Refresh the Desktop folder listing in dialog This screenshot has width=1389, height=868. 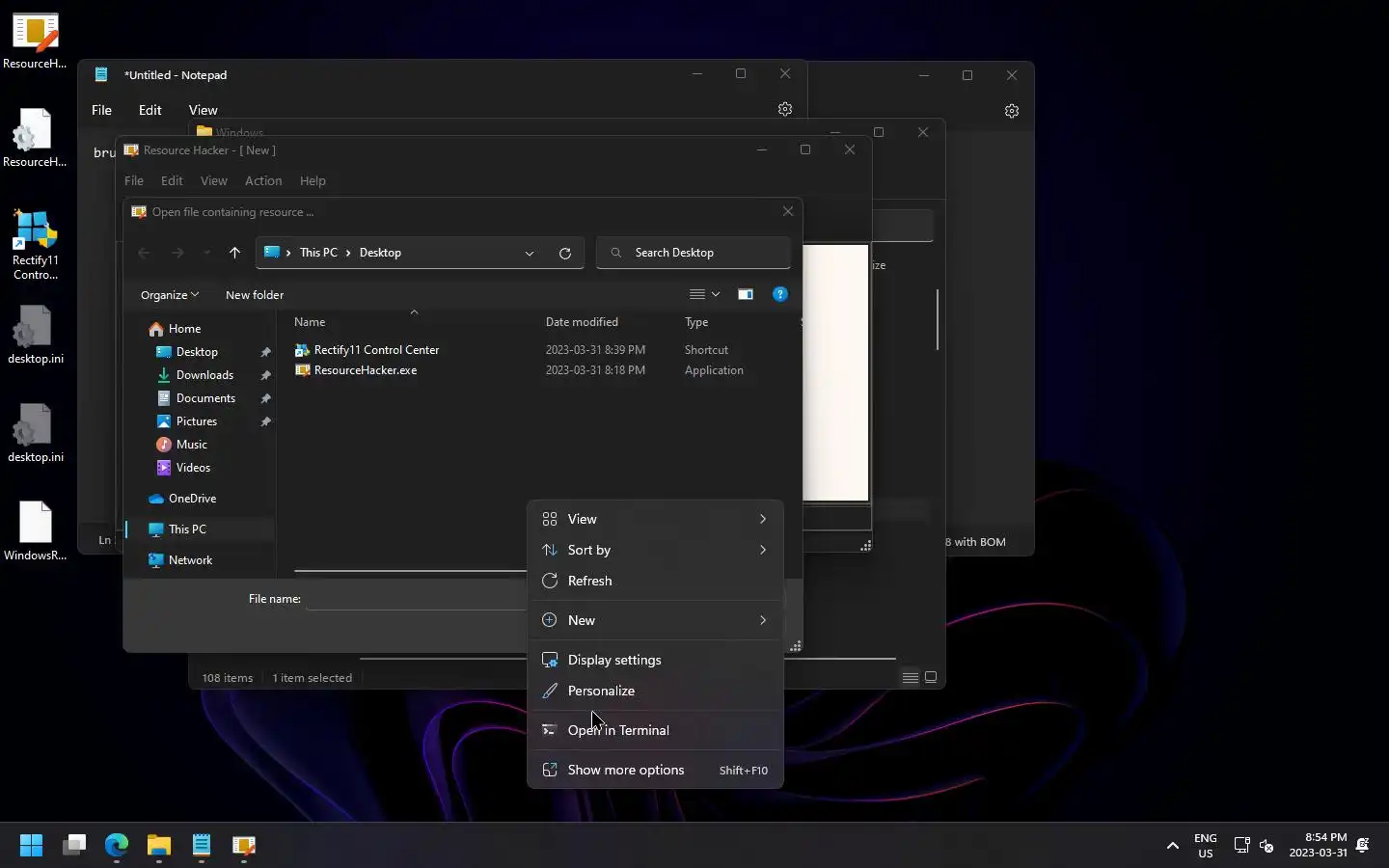click(565, 253)
